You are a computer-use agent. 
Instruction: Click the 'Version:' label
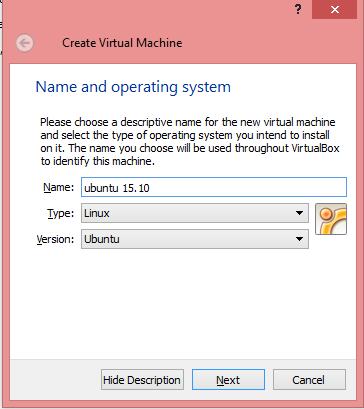55,239
